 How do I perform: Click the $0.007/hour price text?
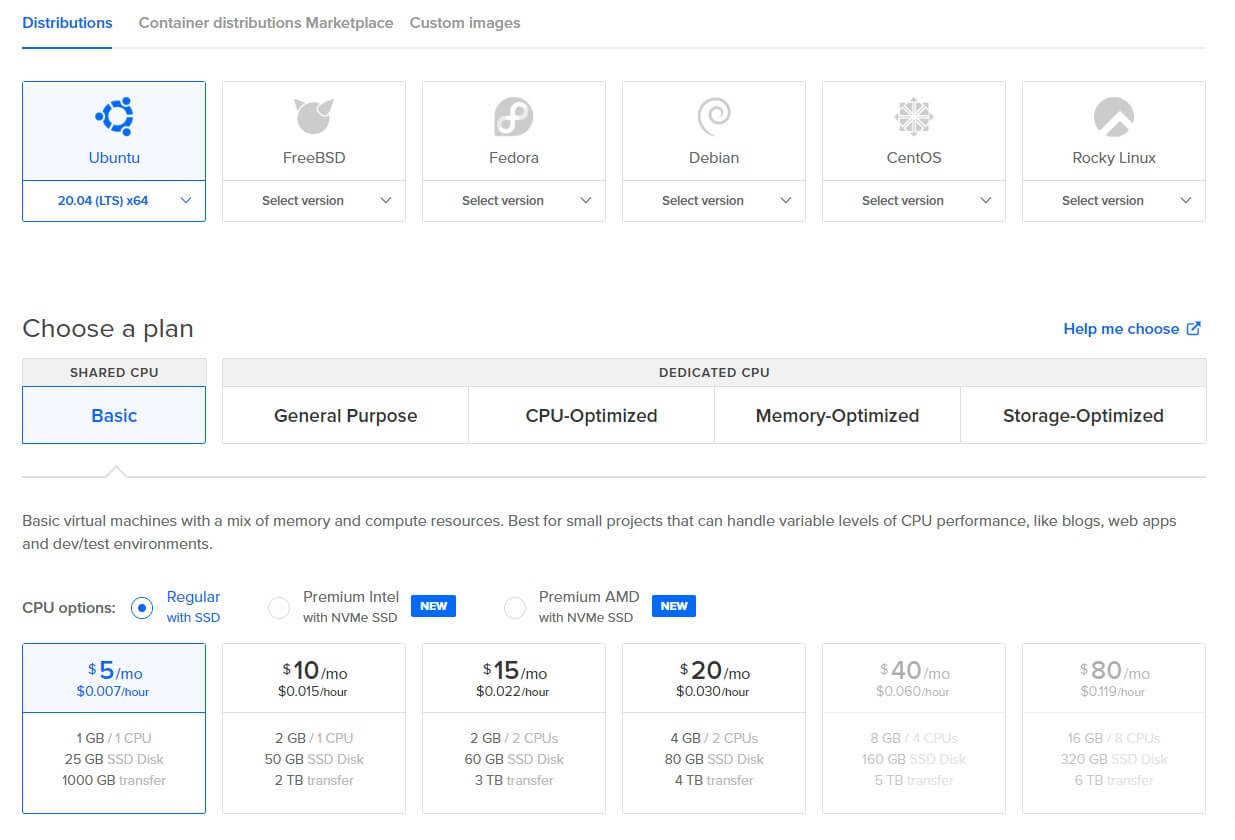point(113,691)
